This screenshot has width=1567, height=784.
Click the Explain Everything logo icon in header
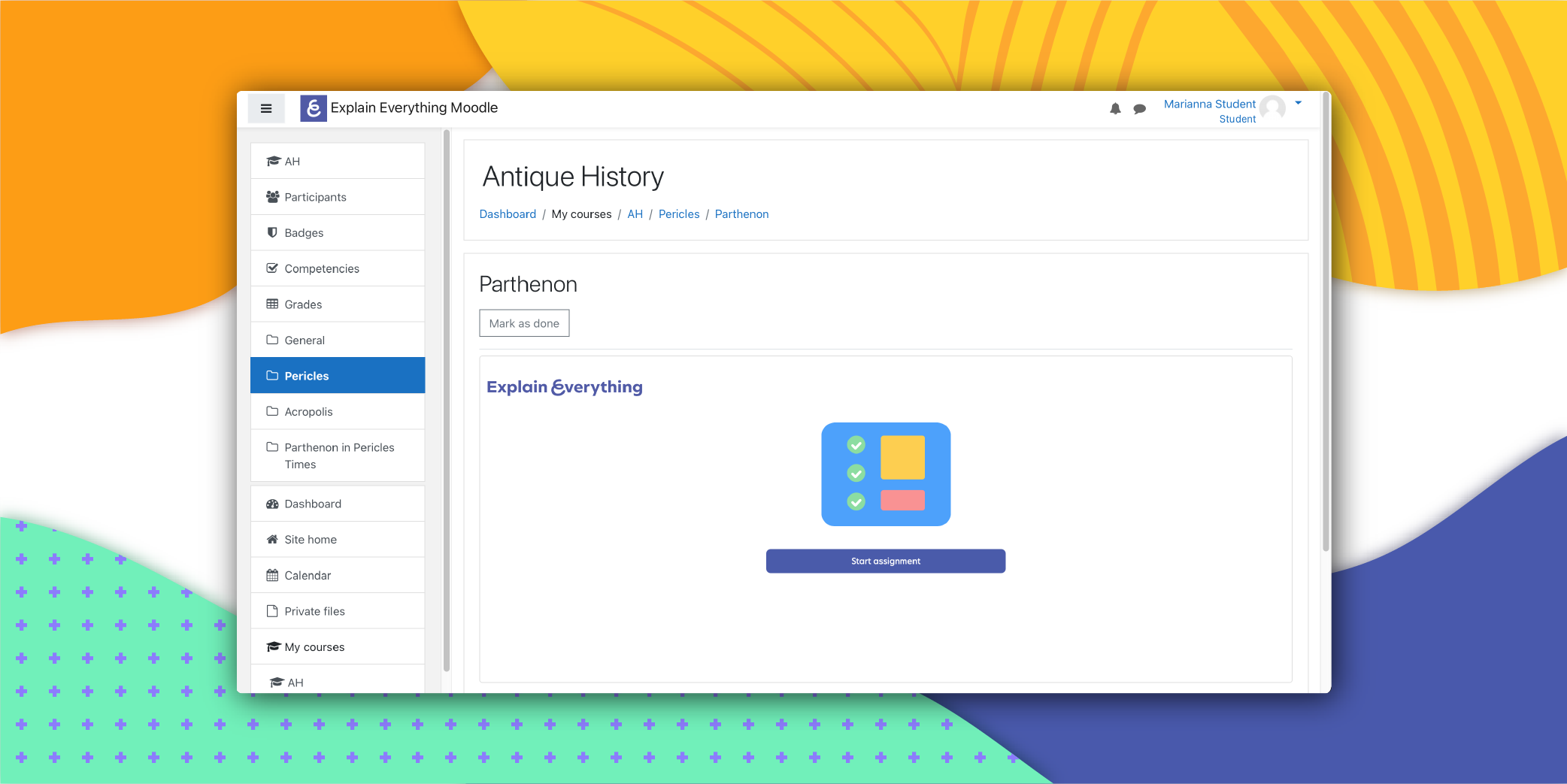(314, 108)
